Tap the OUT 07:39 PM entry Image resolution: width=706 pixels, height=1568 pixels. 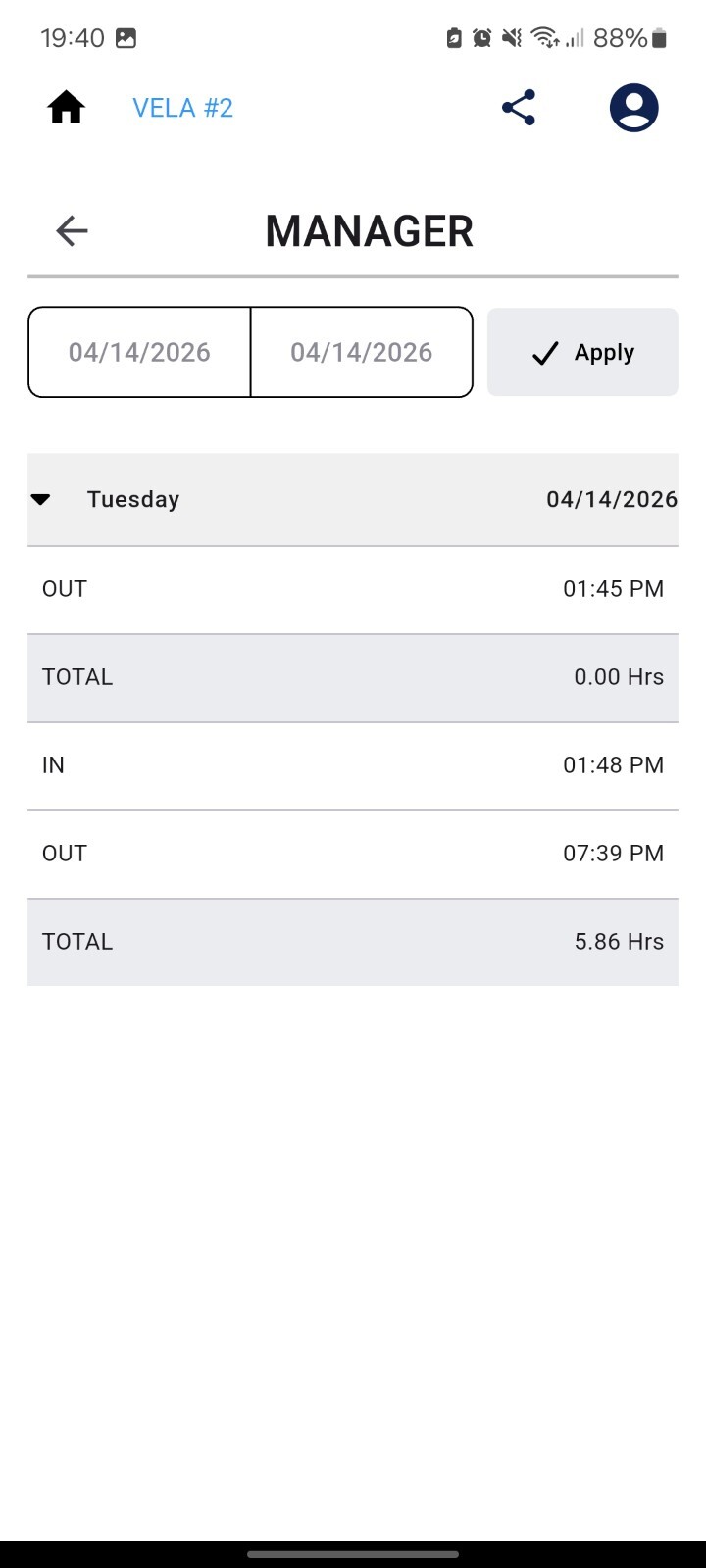[x=353, y=855]
